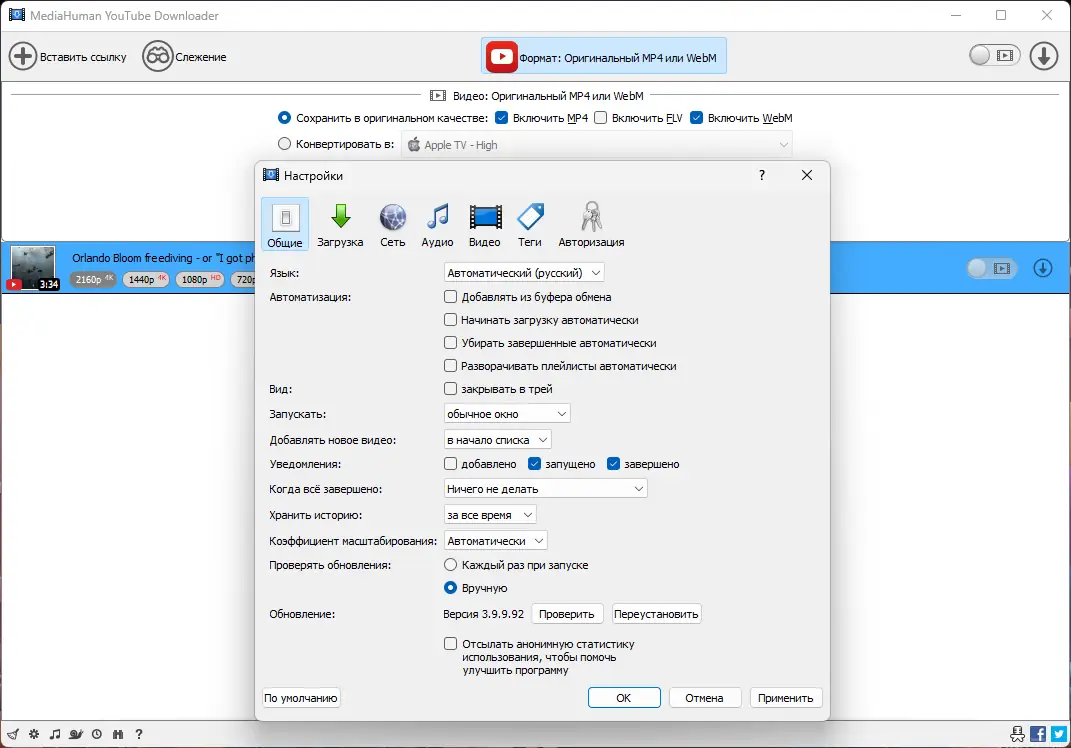Enable Добавлять из буфера обмена

pos(450,296)
